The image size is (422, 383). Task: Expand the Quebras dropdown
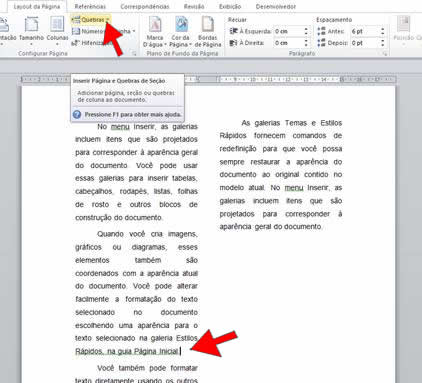click(x=91, y=20)
